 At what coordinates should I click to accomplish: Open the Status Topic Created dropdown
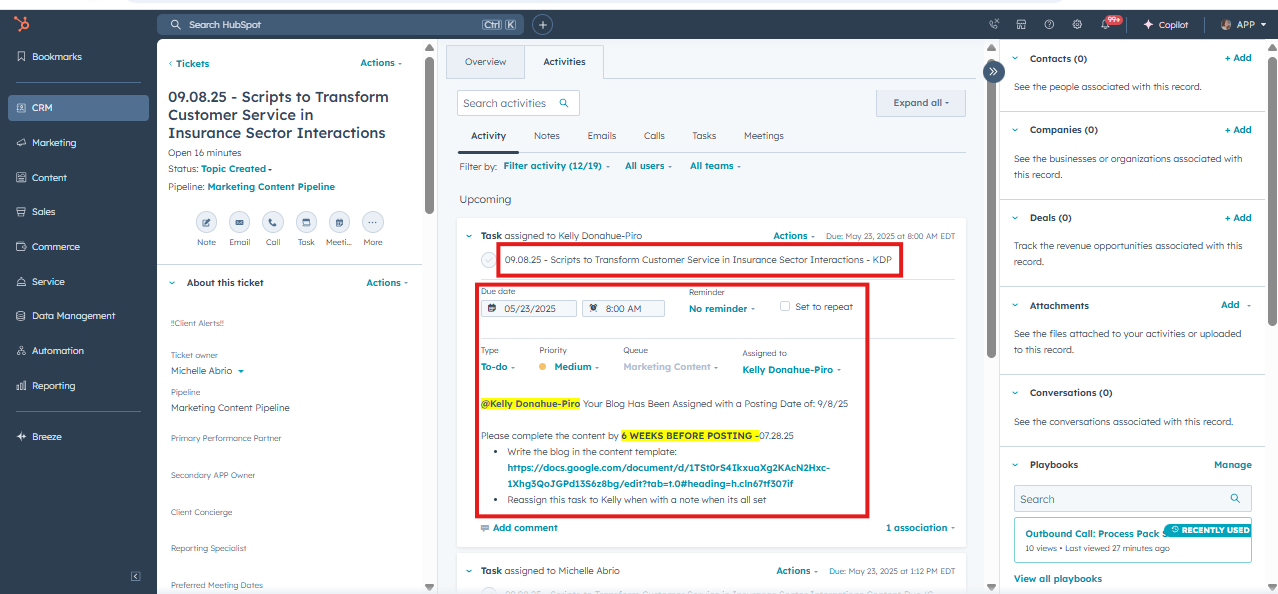coord(237,169)
